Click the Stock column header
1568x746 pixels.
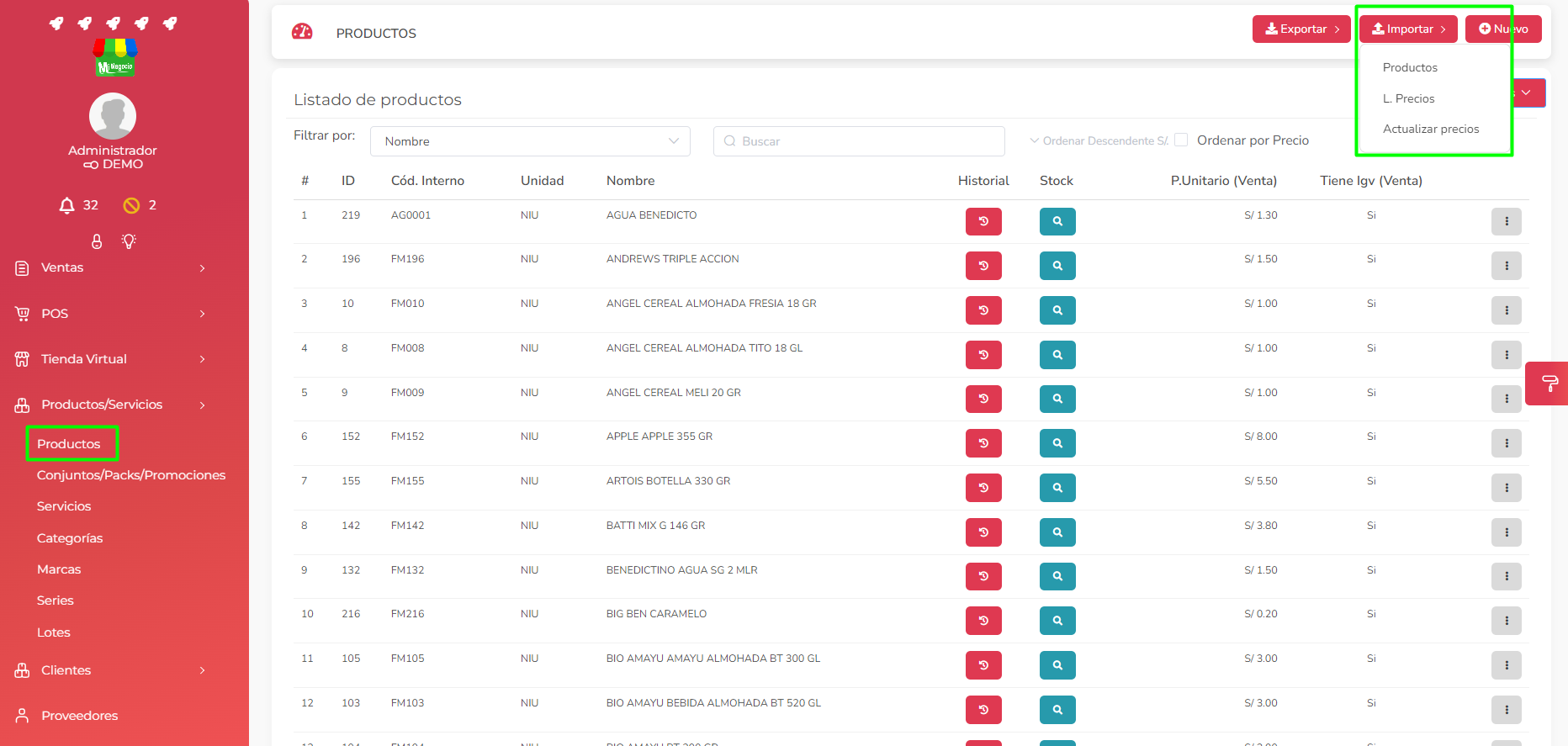click(x=1057, y=181)
